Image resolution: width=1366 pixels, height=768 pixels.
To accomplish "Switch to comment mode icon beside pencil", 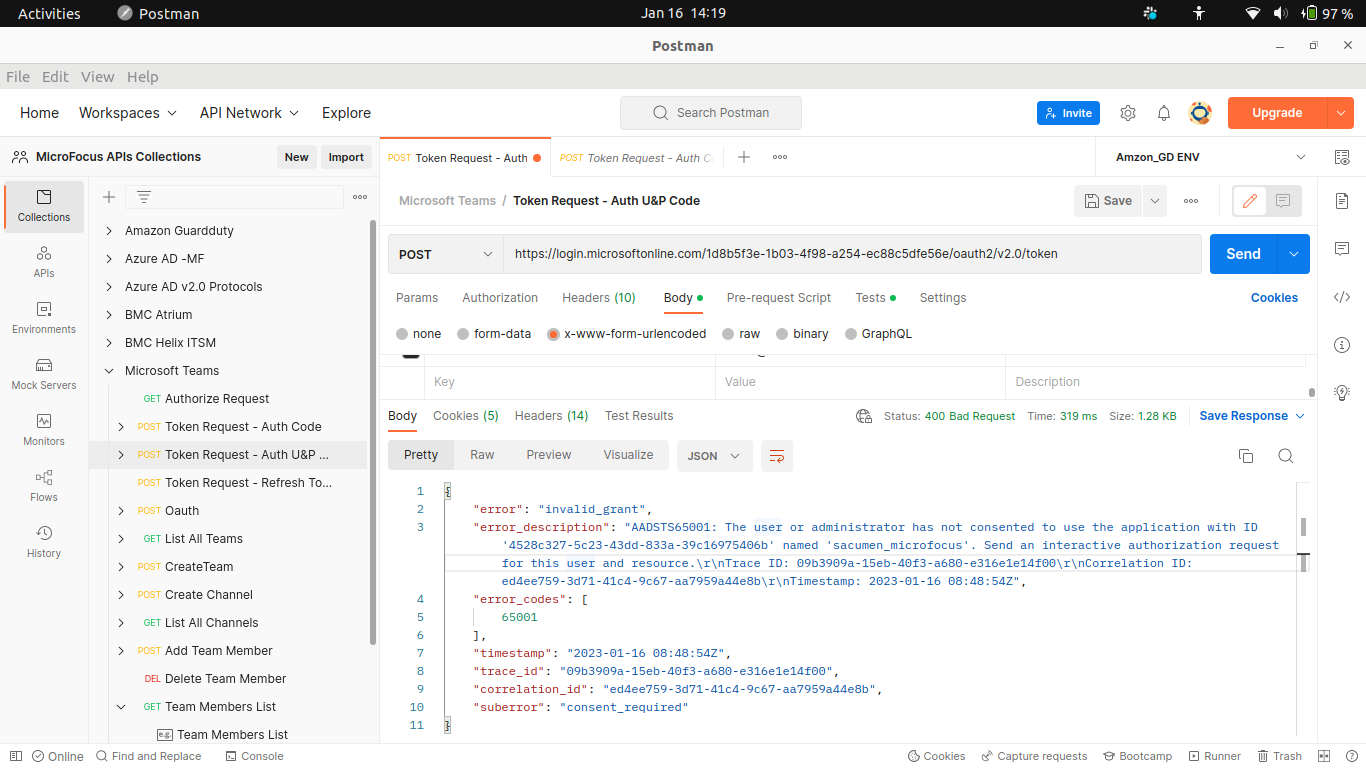I will (1283, 201).
